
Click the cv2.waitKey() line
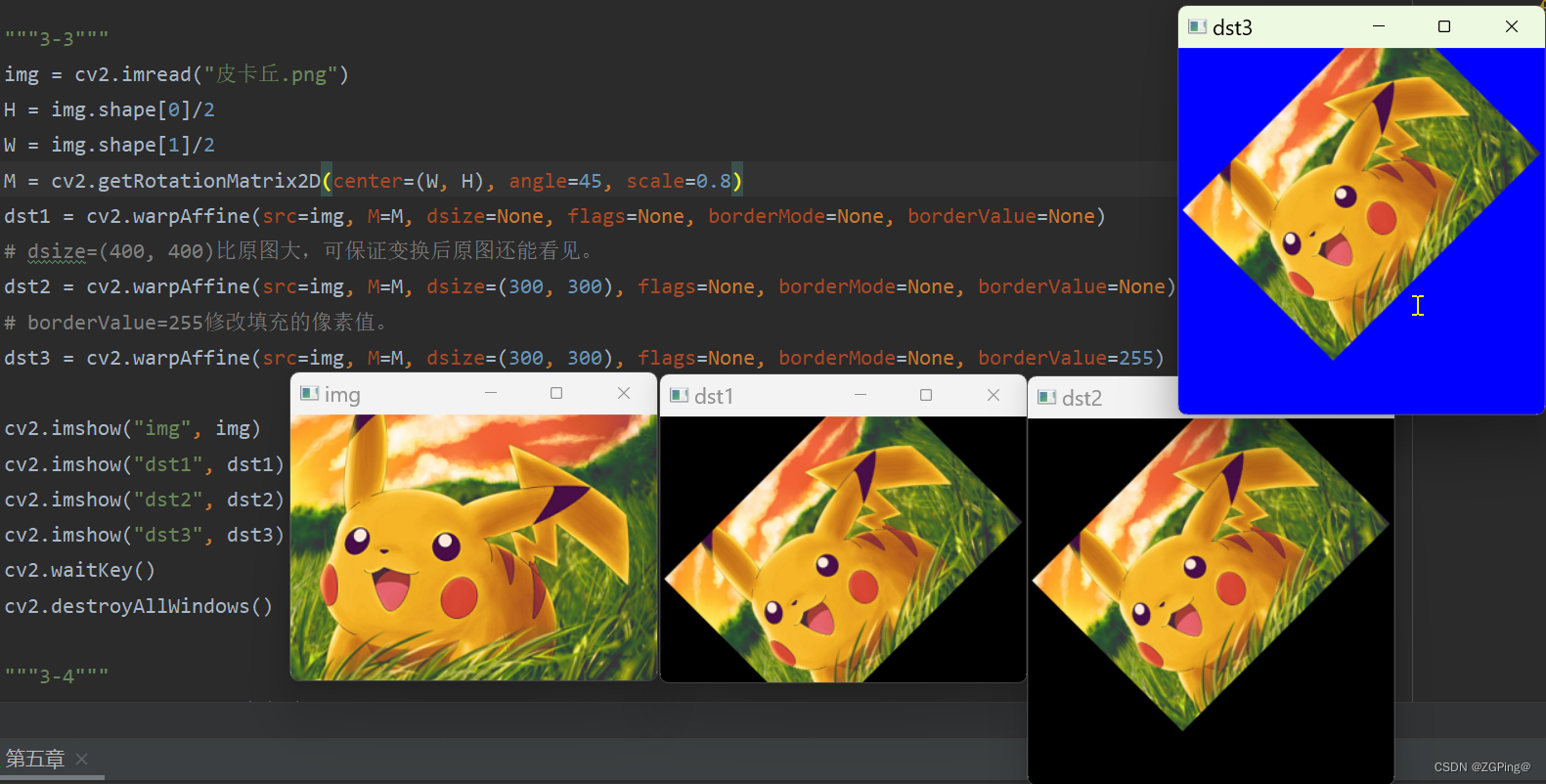[x=80, y=570]
